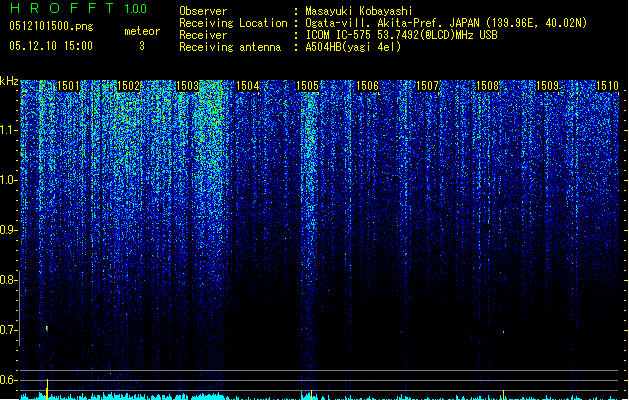Click observer name Masayuki Kobayashi

point(359,11)
